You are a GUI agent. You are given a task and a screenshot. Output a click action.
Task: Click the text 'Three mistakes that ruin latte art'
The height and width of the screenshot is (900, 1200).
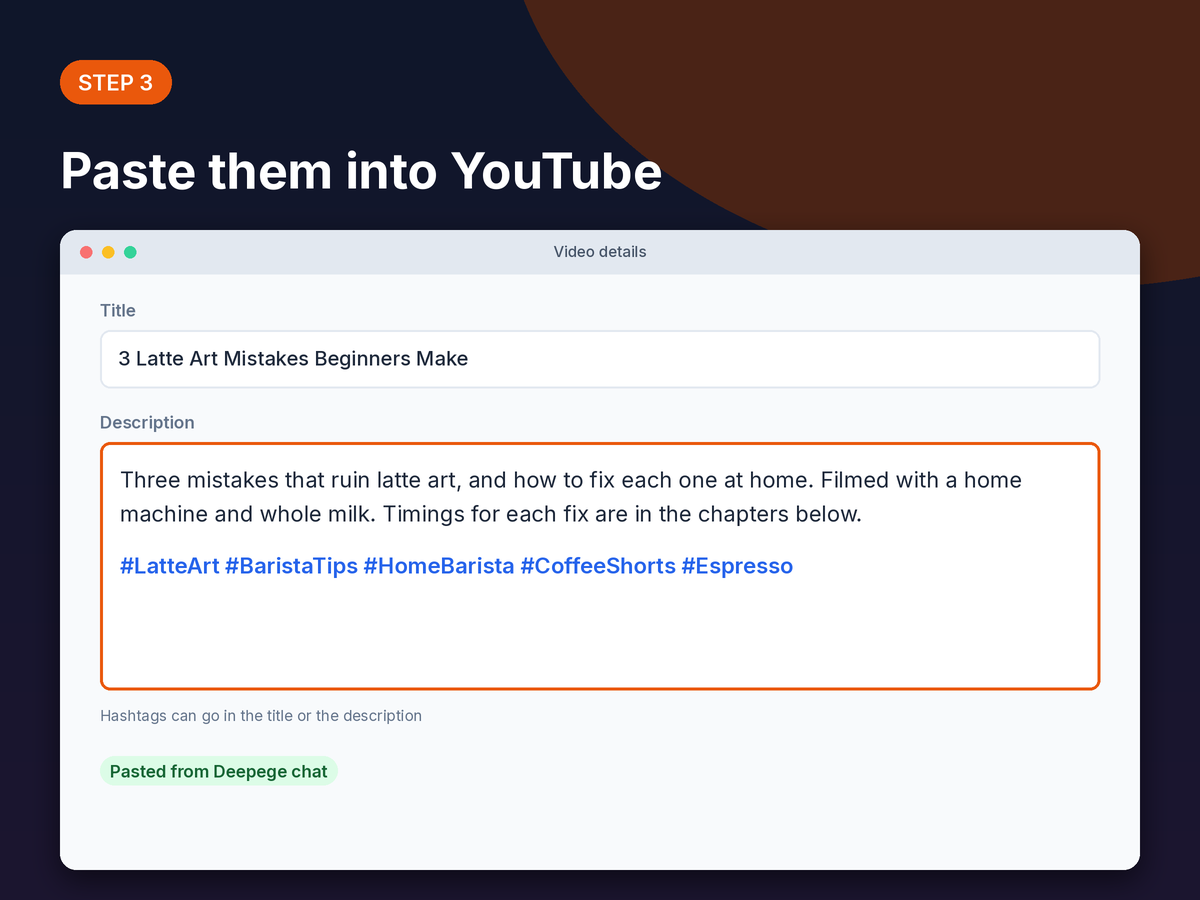288,480
